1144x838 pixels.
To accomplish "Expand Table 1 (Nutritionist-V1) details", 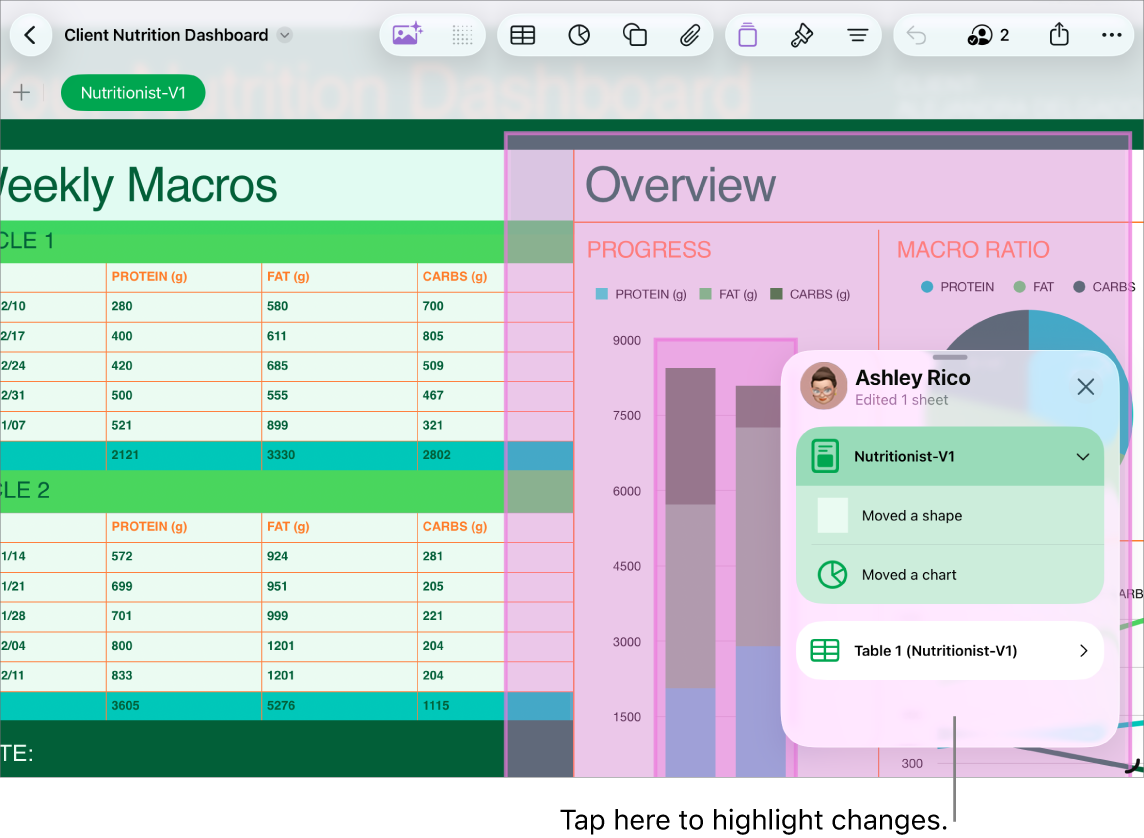I will click(x=1082, y=651).
